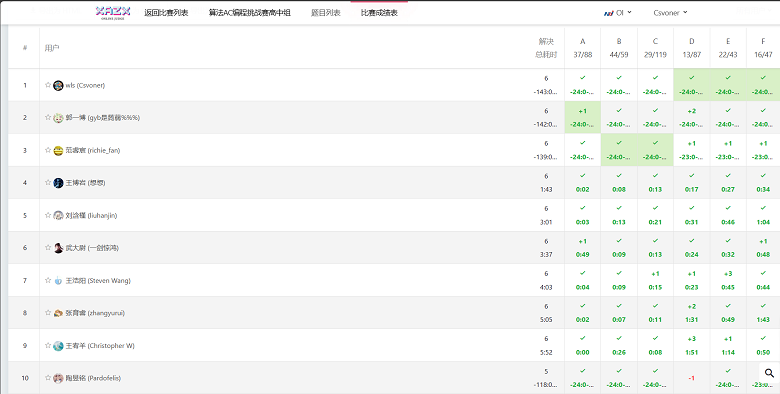The height and width of the screenshot is (394, 780).
Task: Star the user zhangyurui
Action: pos(48,312)
